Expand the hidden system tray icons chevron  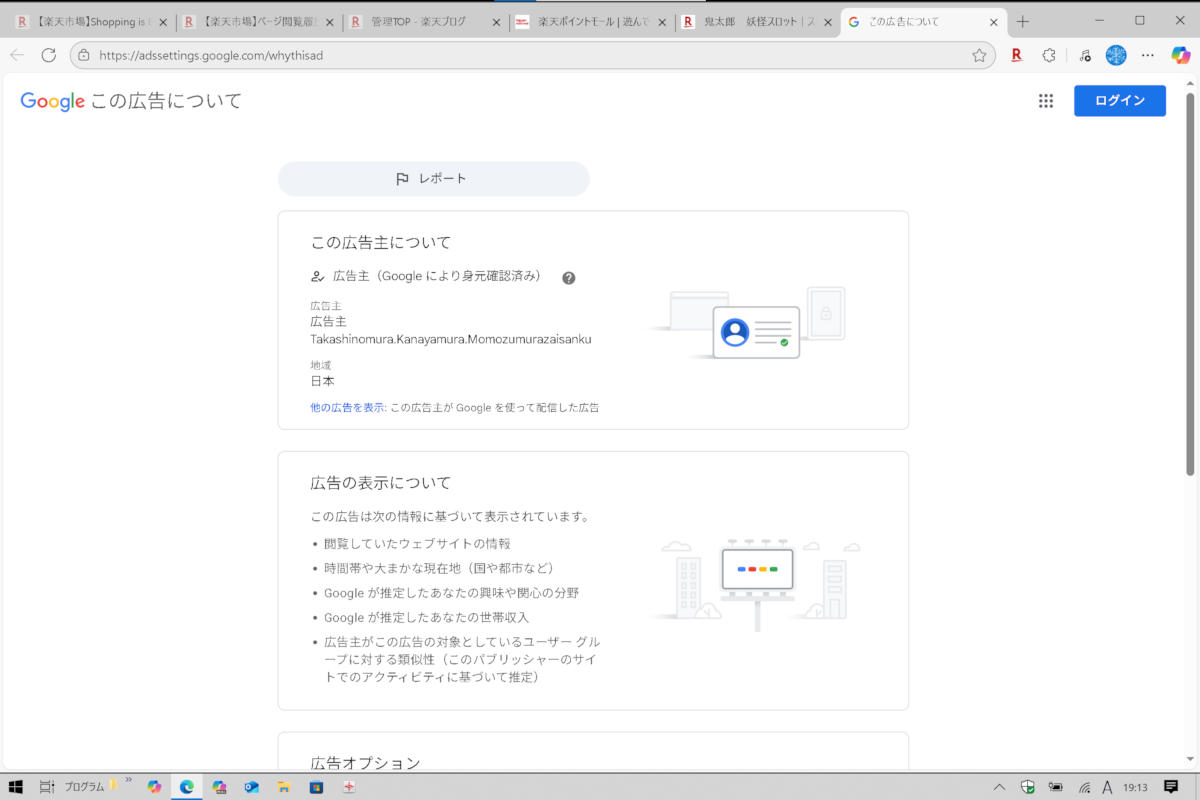pos(999,787)
